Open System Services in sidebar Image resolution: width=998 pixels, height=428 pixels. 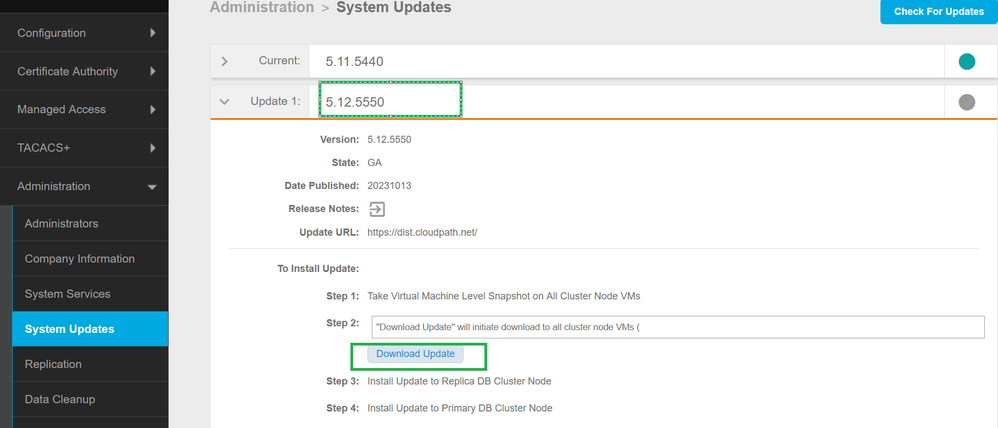pyautogui.click(x=68, y=294)
